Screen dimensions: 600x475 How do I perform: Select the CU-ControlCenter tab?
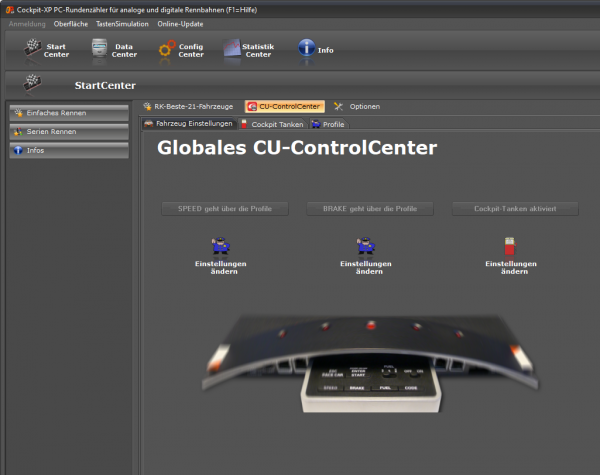285,106
